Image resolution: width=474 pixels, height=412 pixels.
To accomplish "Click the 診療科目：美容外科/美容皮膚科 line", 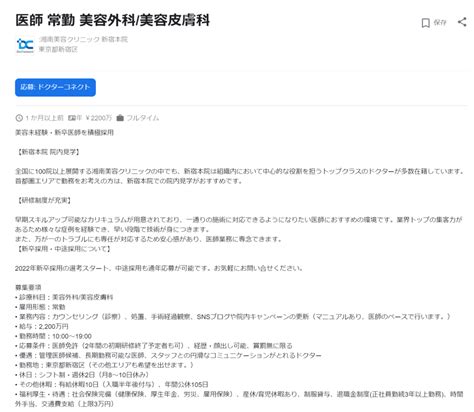I will pyautogui.click(x=64, y=297).
